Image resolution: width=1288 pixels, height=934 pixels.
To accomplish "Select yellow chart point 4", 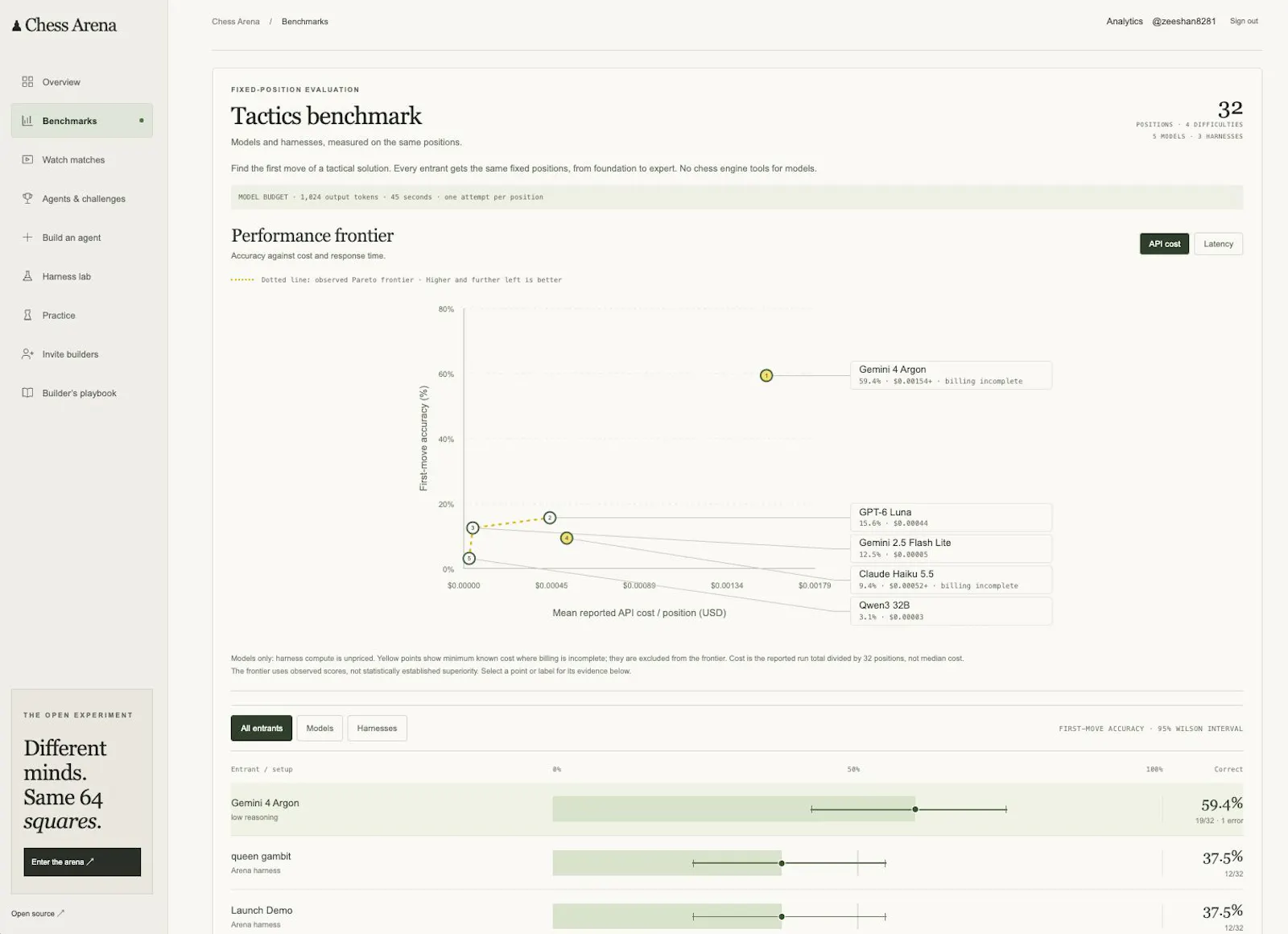I will click(x=567, y=538).
